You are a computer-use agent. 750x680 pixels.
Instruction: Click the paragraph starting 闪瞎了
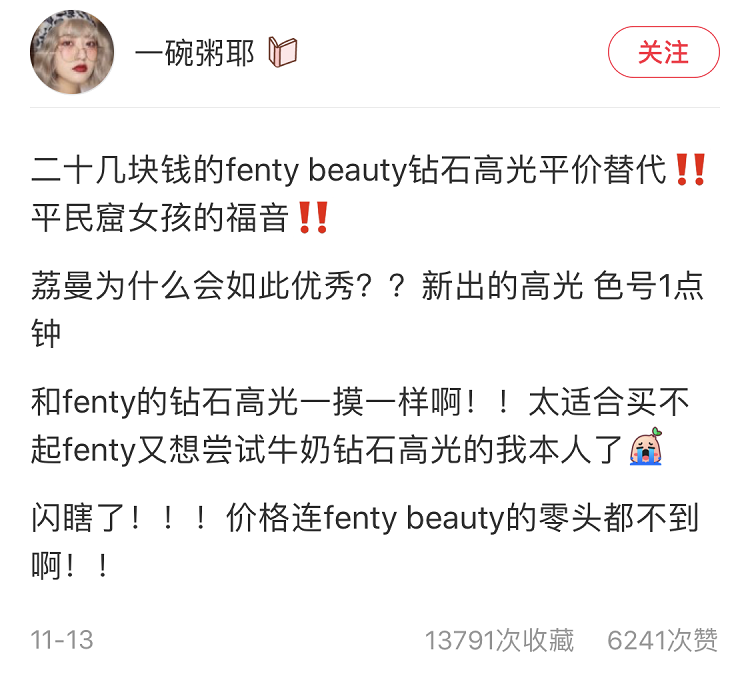[x=365, y=542]
